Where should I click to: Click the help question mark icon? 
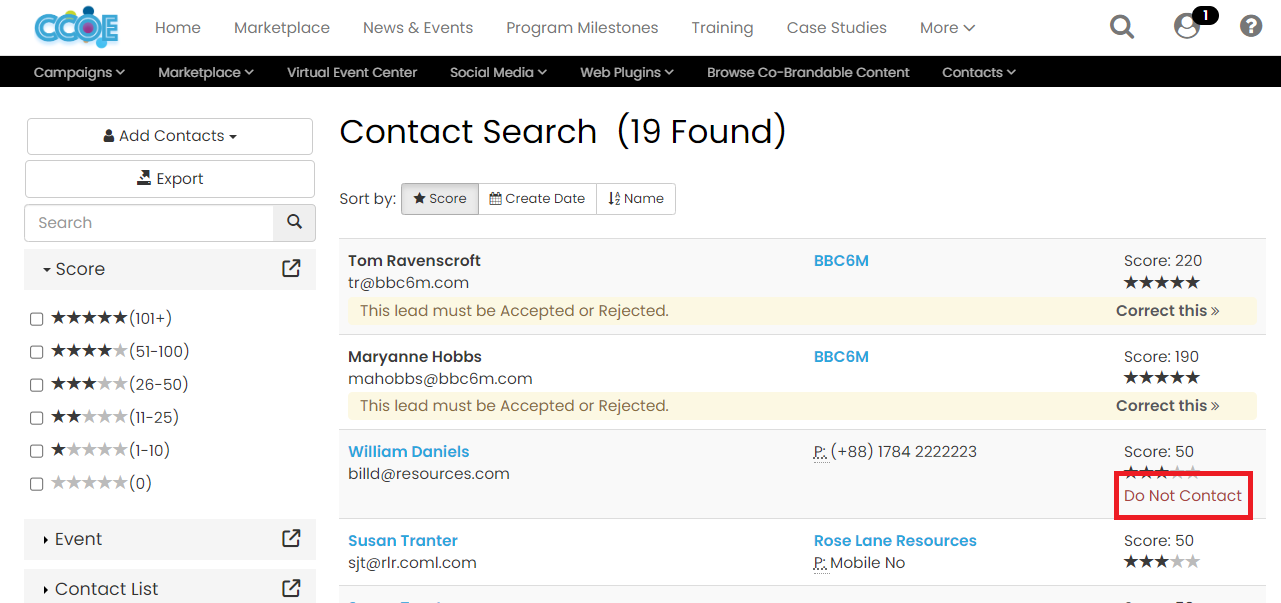(1251, 27)
